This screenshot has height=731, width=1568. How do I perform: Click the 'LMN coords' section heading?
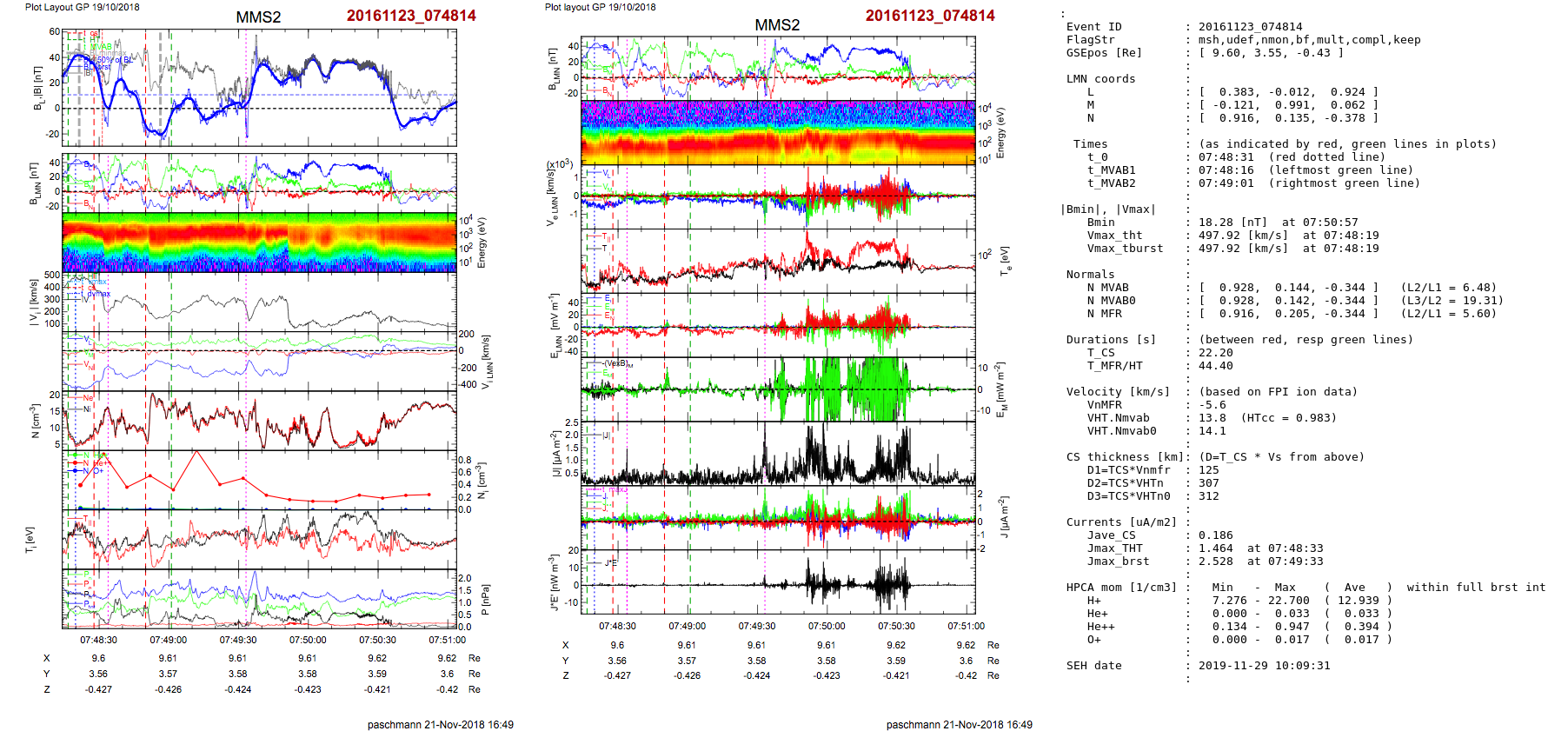point(1100,79)
